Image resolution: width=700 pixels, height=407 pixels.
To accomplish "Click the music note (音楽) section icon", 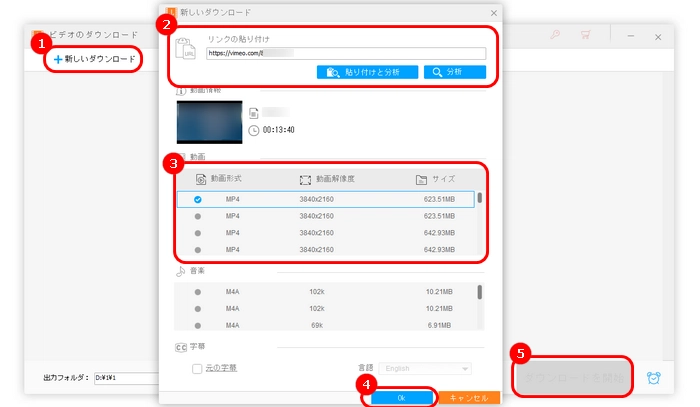I will point(180,271).
